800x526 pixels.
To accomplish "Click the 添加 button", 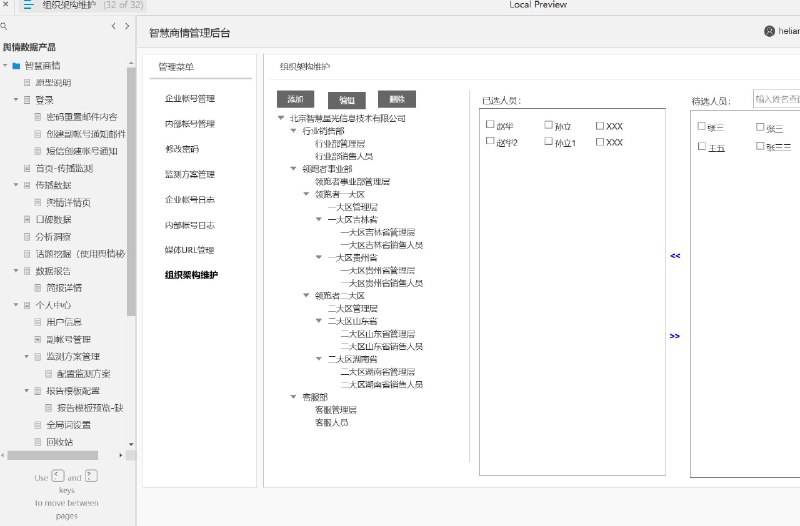I will coord(295,99).
